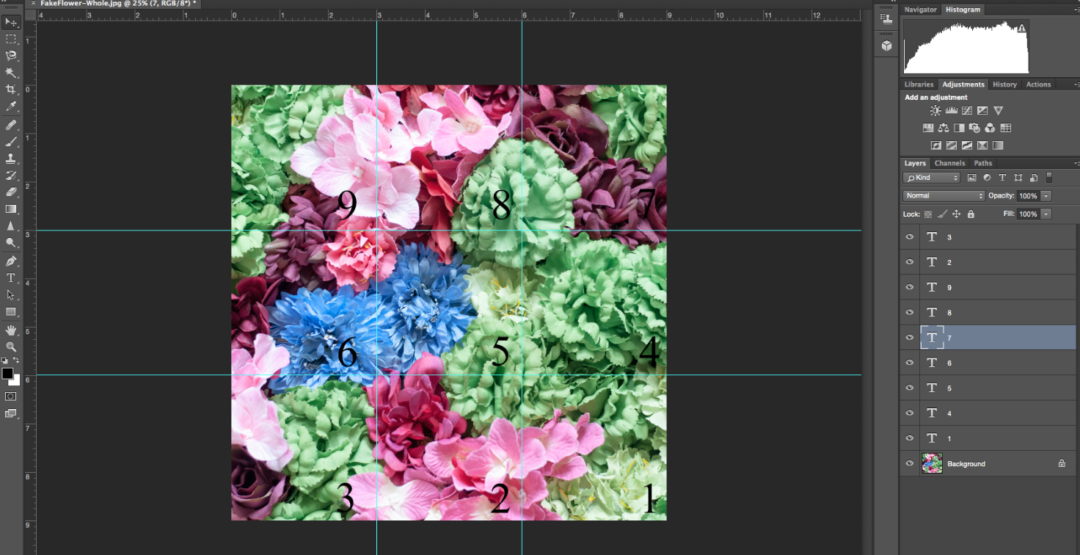
Task: Add a Color Lookup adjustment
Action: [1006, 128]
